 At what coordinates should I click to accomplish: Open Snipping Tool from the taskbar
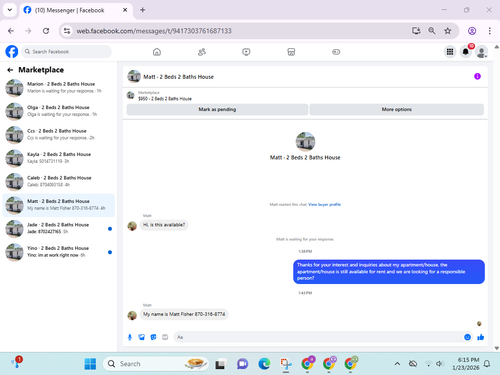coord(286,364)
